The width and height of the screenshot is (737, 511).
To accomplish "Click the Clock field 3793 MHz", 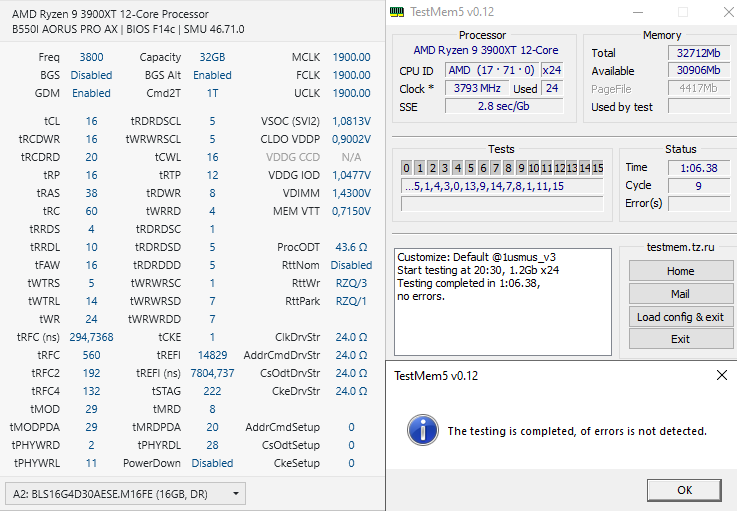I will pos(477,88).
